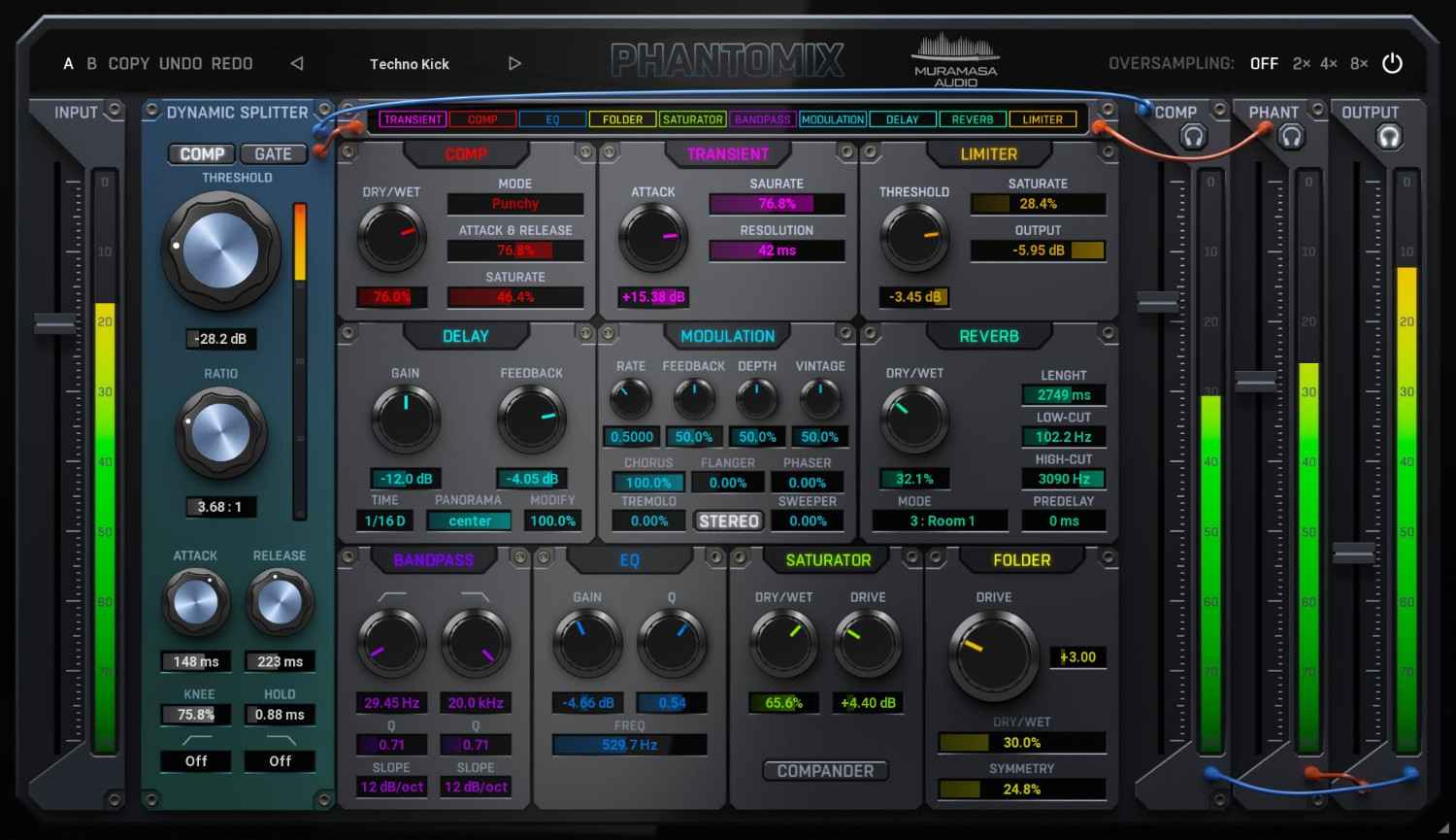
Task: Click the COPY button in top bar
Action: tap(128, 64)
